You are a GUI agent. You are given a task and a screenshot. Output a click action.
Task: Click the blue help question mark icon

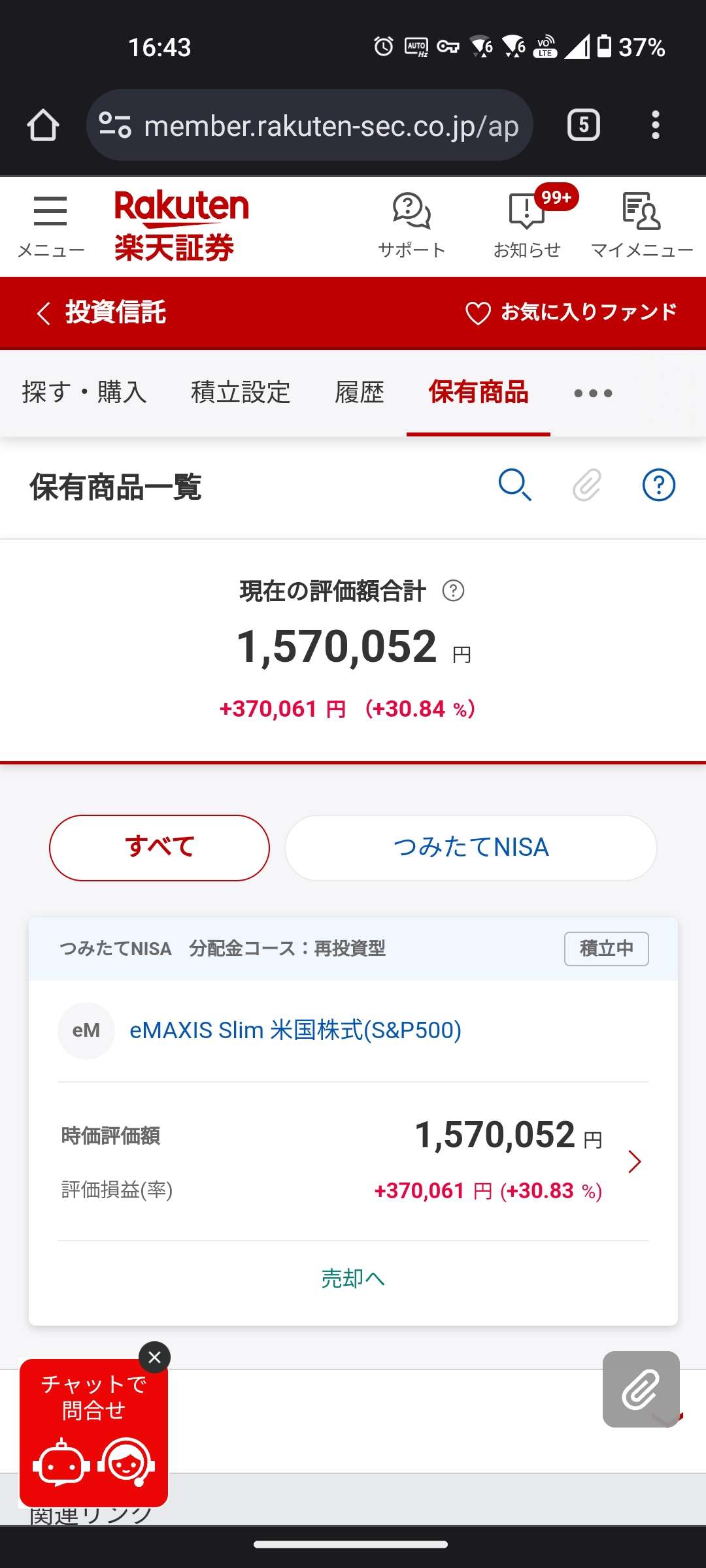(x=658, y=485)
